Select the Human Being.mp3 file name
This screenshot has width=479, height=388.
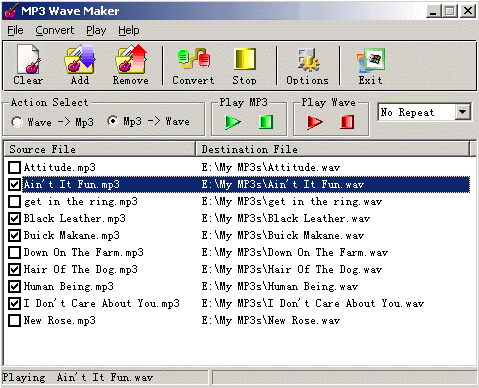[x=69, y=286]
